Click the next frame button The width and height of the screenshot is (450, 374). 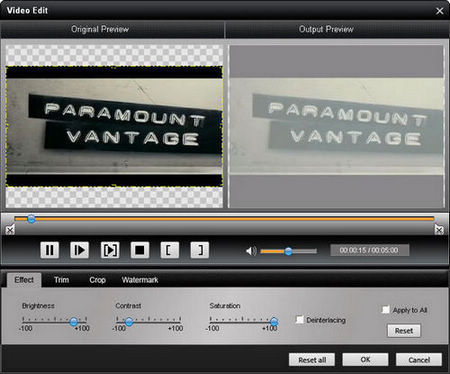tap(110, 250)
